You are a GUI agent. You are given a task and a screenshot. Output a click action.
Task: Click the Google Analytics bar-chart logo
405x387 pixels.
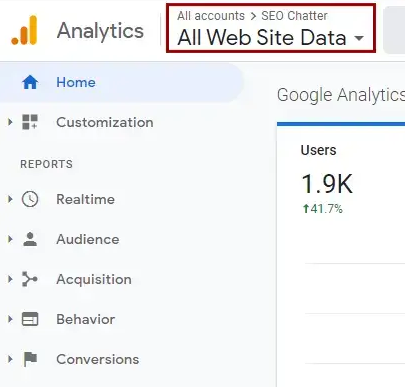(24, 30)
